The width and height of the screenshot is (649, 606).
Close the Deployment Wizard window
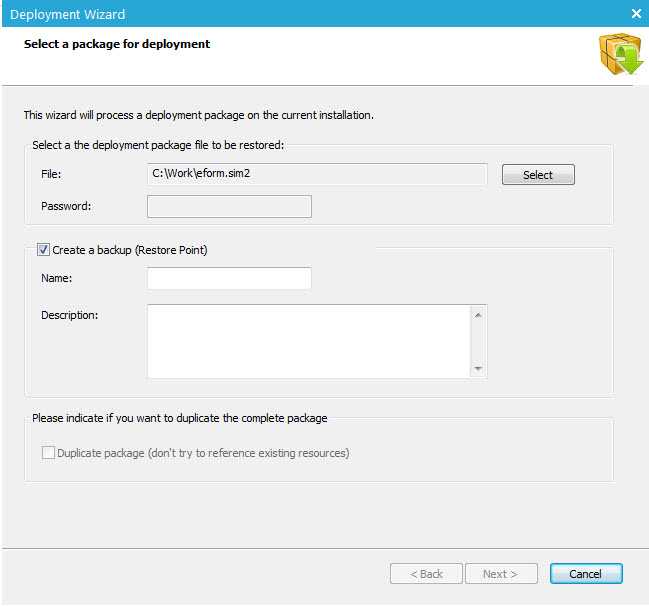tap(636, 14)
